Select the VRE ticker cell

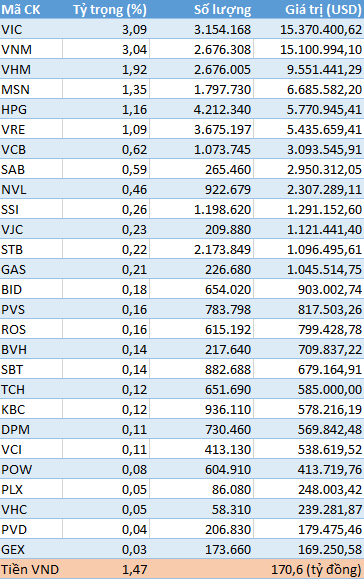(x=31, y=129)
